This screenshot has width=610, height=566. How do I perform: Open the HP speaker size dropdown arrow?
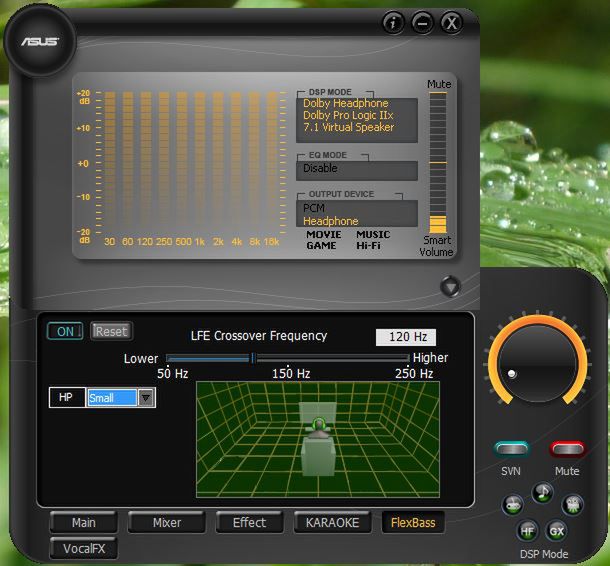(146, 398)
